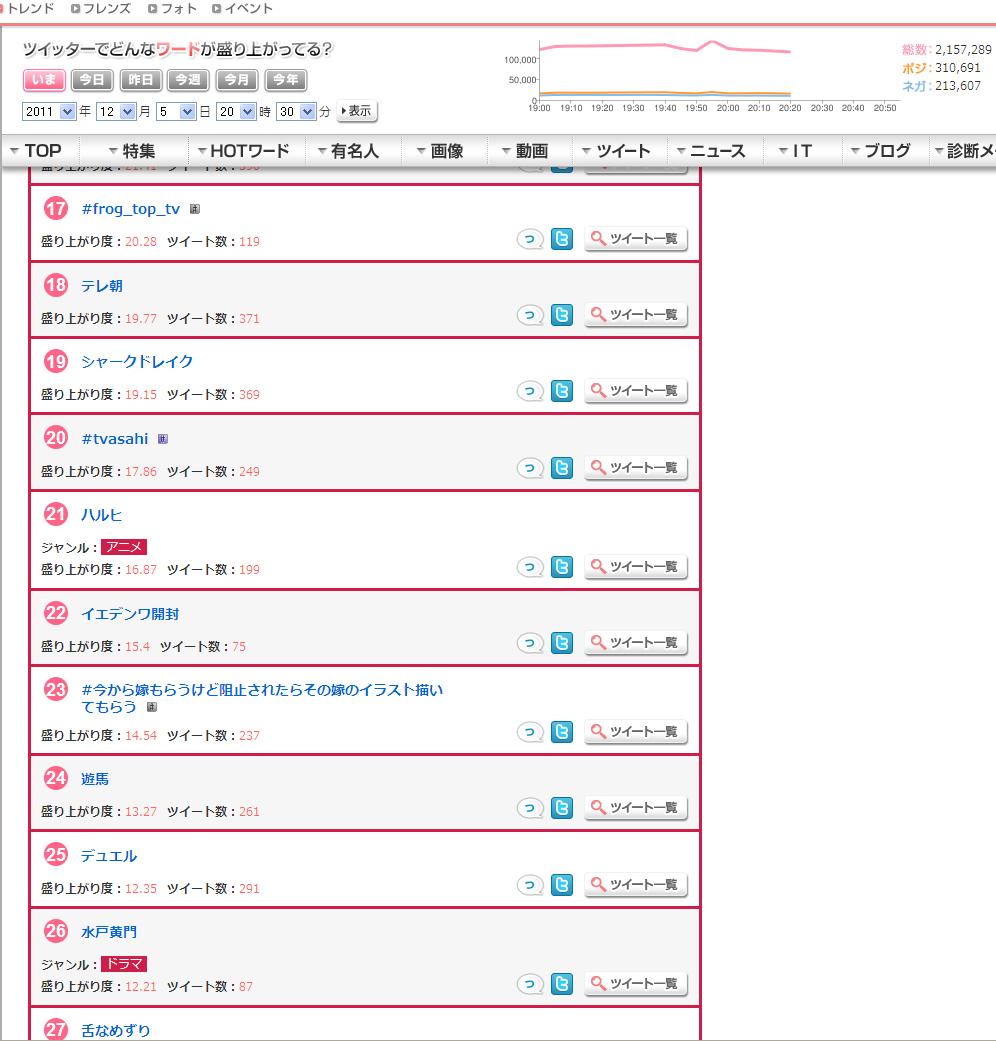Viewport: 996px width, 1041px height.
Task: Open the month dropdown showing 12
Action: coord(116,112)
